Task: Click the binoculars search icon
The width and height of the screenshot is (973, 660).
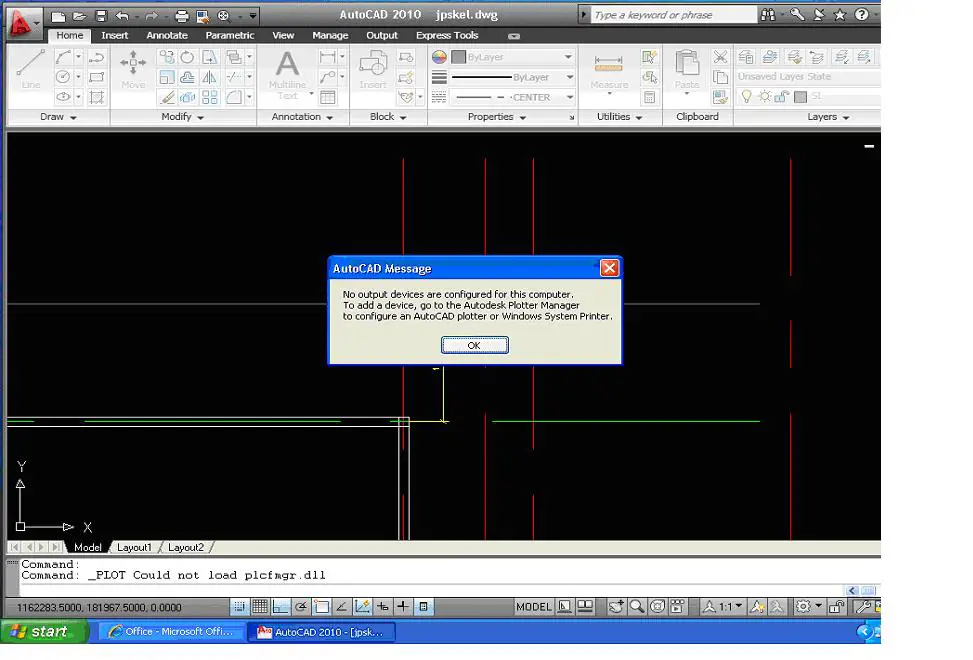Action: coord(768,15)
